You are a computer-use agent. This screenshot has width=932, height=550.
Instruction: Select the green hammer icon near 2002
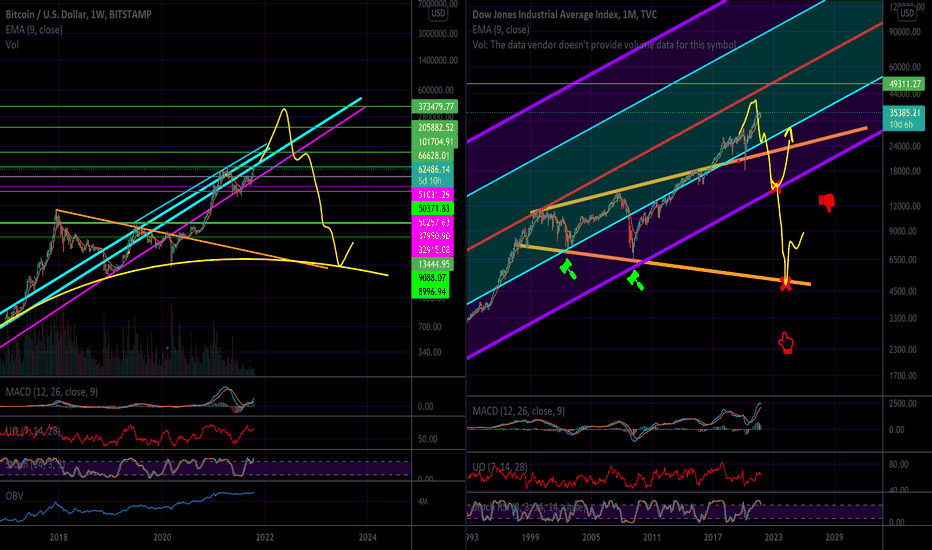point(568,269)
